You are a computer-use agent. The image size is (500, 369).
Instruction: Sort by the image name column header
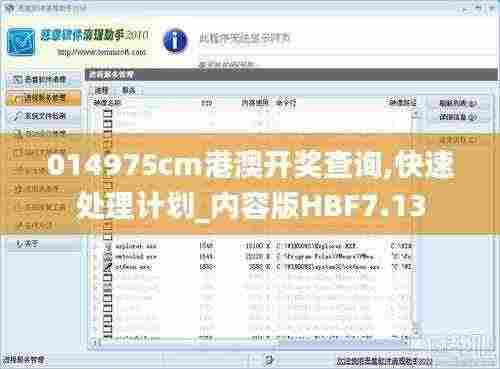point(107,103)
